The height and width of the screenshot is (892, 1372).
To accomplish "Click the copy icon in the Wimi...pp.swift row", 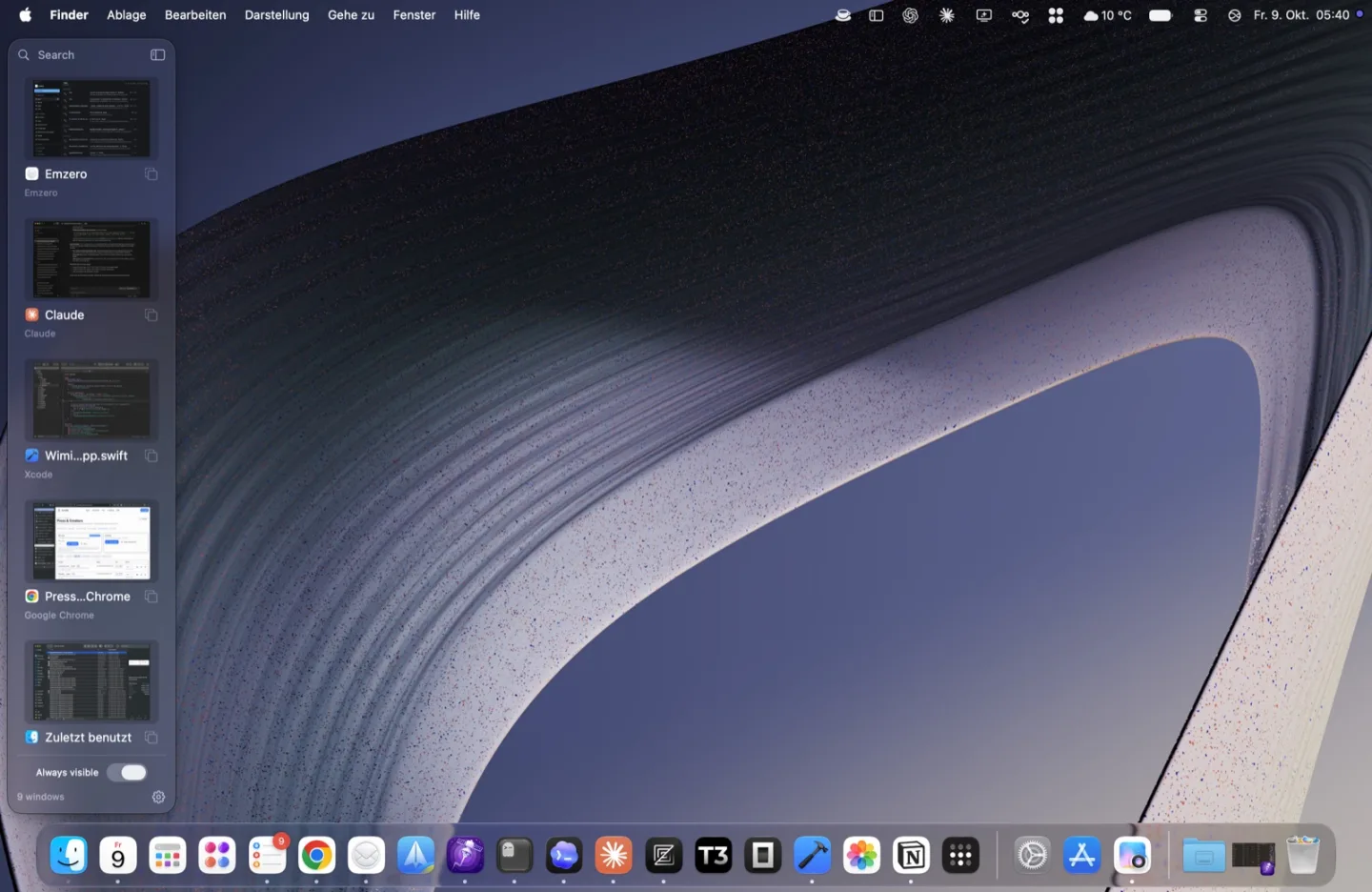I will click(151, 456).
